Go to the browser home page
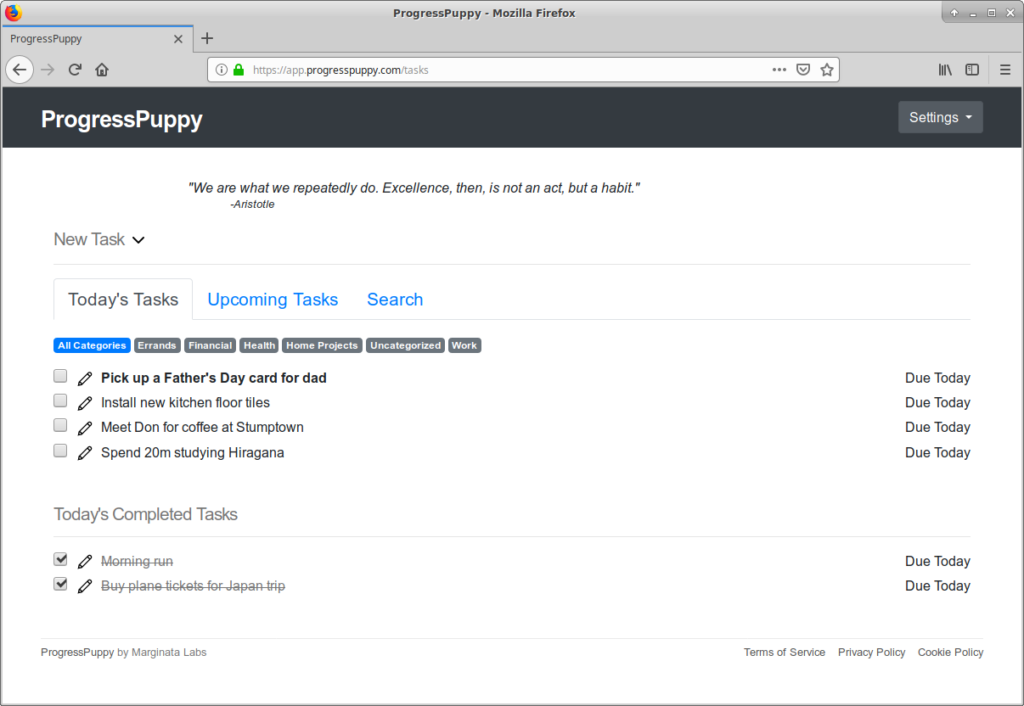1024x706 pixels. (101, 69)
